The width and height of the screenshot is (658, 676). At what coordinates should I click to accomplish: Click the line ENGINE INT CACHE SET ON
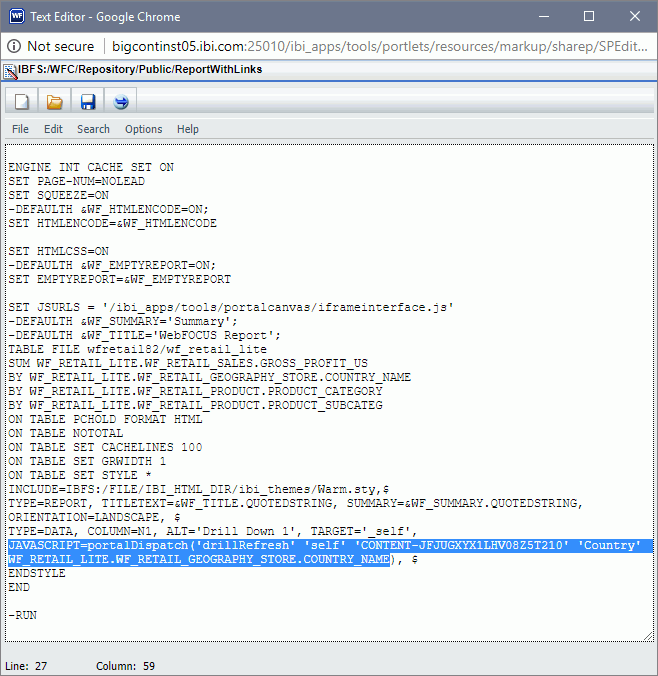pos(91,167)
